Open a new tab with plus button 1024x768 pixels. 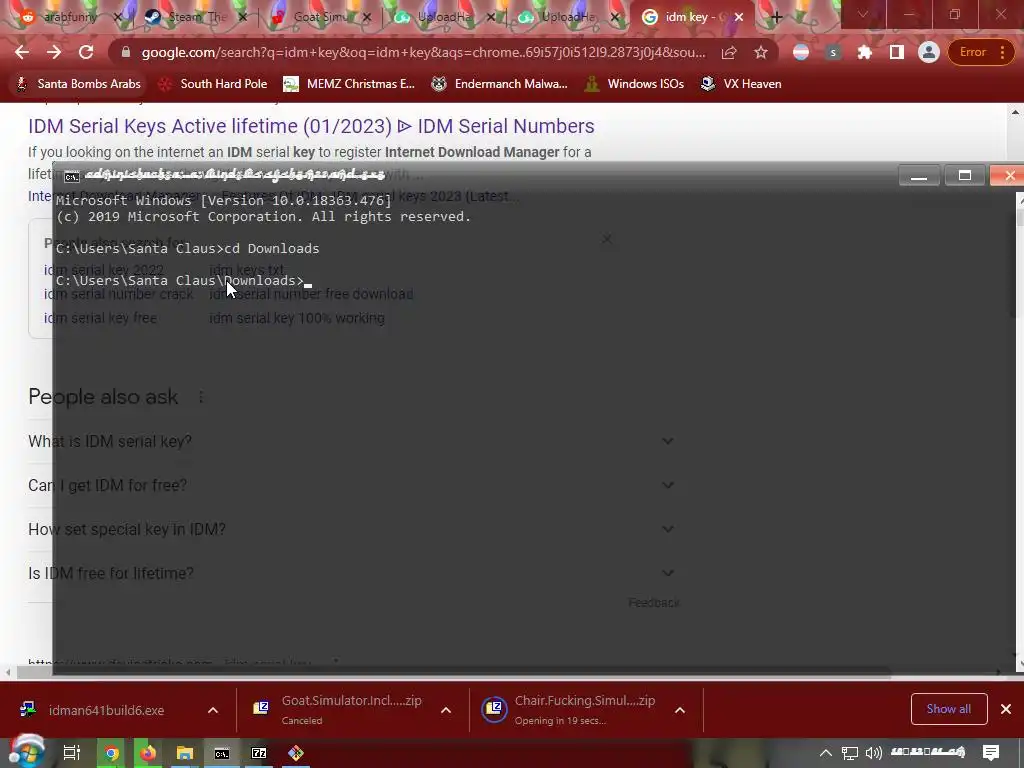pyautogui.click(x=776, y=17)
